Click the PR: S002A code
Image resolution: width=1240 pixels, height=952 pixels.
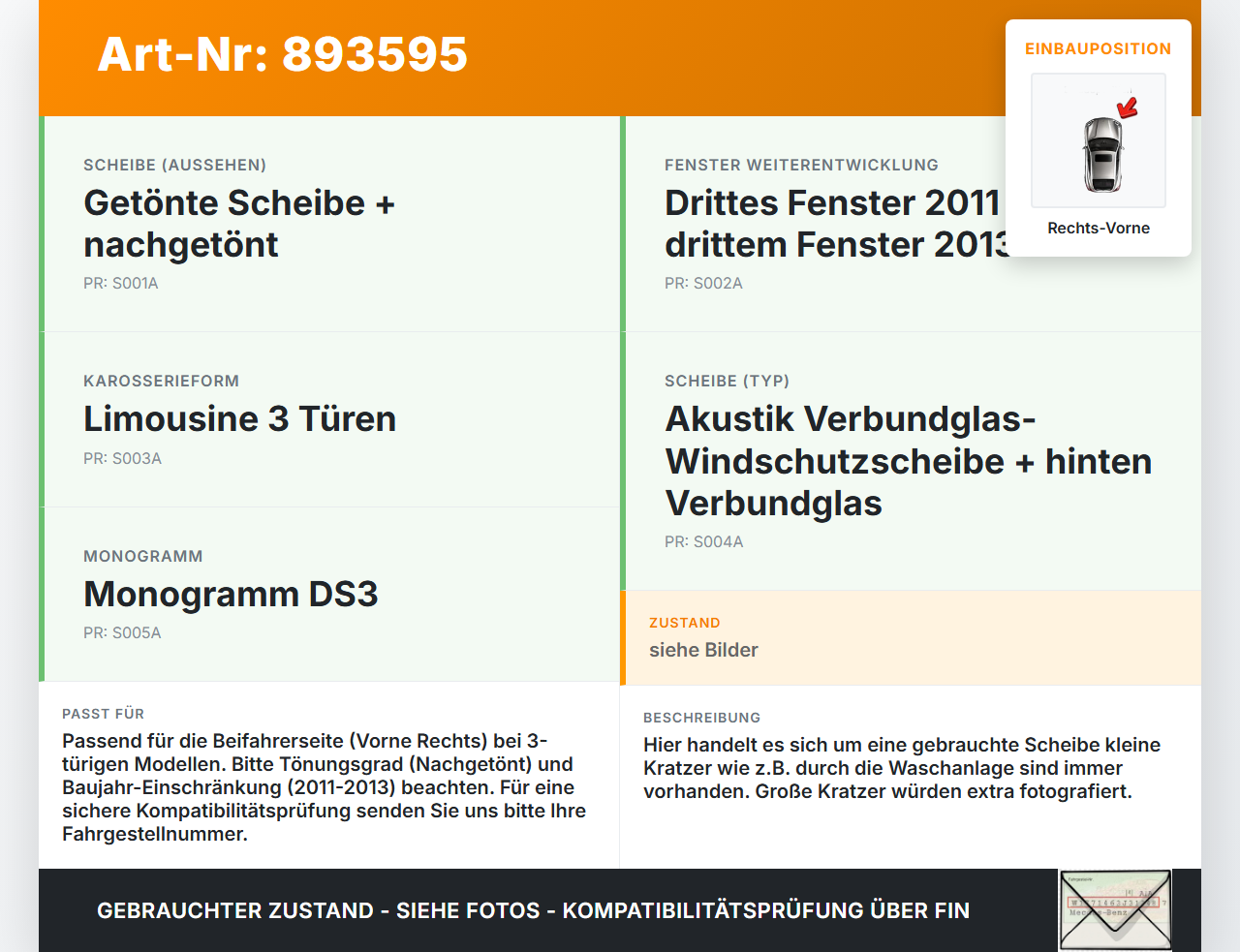703,283
